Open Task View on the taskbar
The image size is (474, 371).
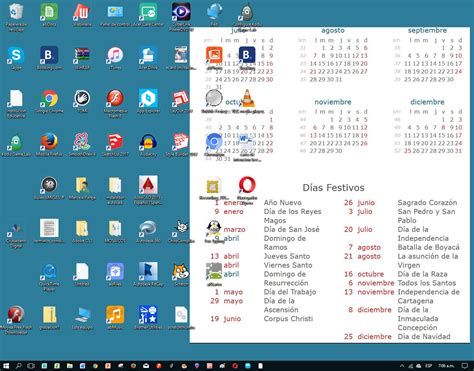click(x=31, y=366)
